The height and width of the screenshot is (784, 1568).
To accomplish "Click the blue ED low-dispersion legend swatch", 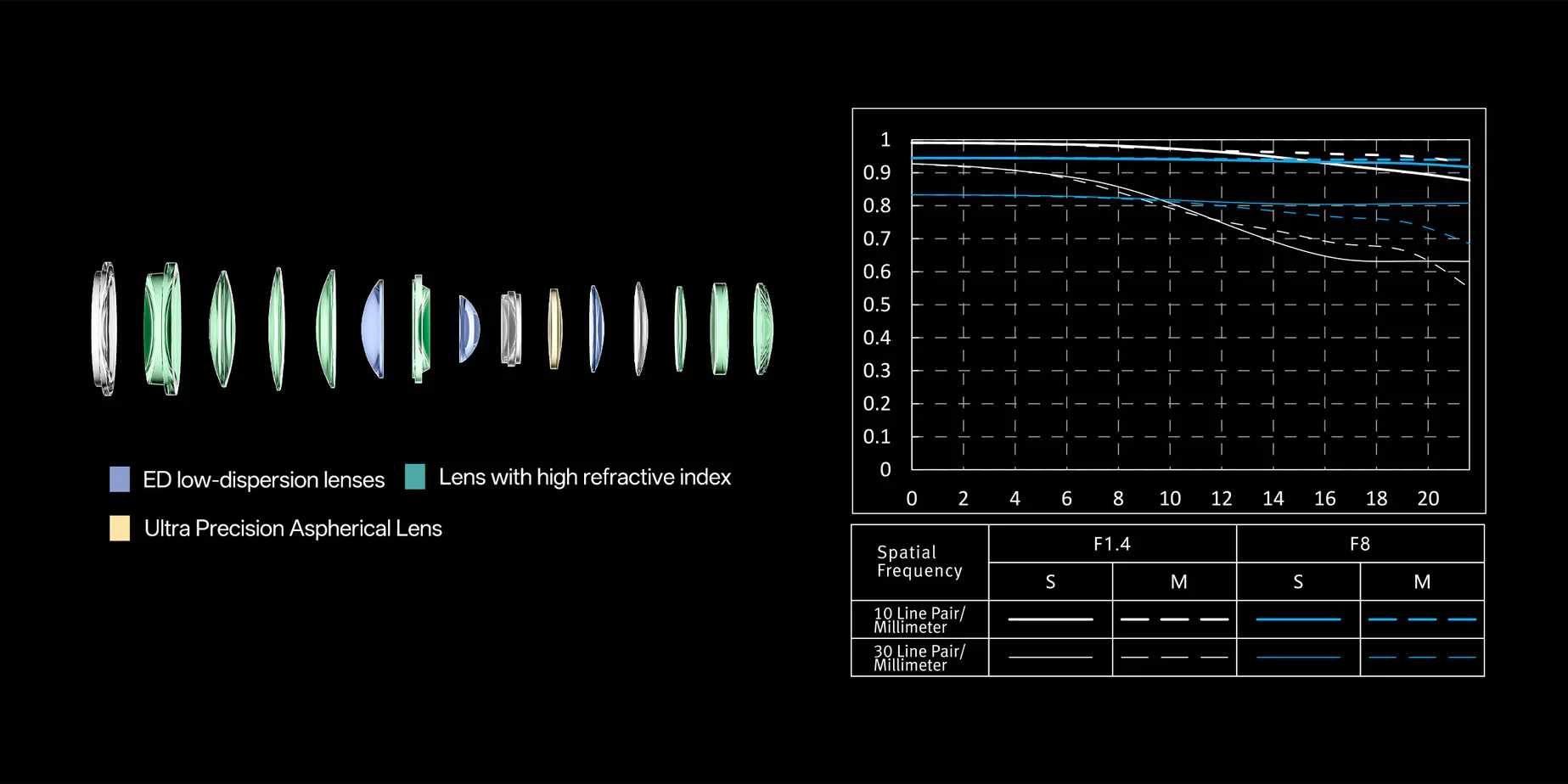I will 120,479.
